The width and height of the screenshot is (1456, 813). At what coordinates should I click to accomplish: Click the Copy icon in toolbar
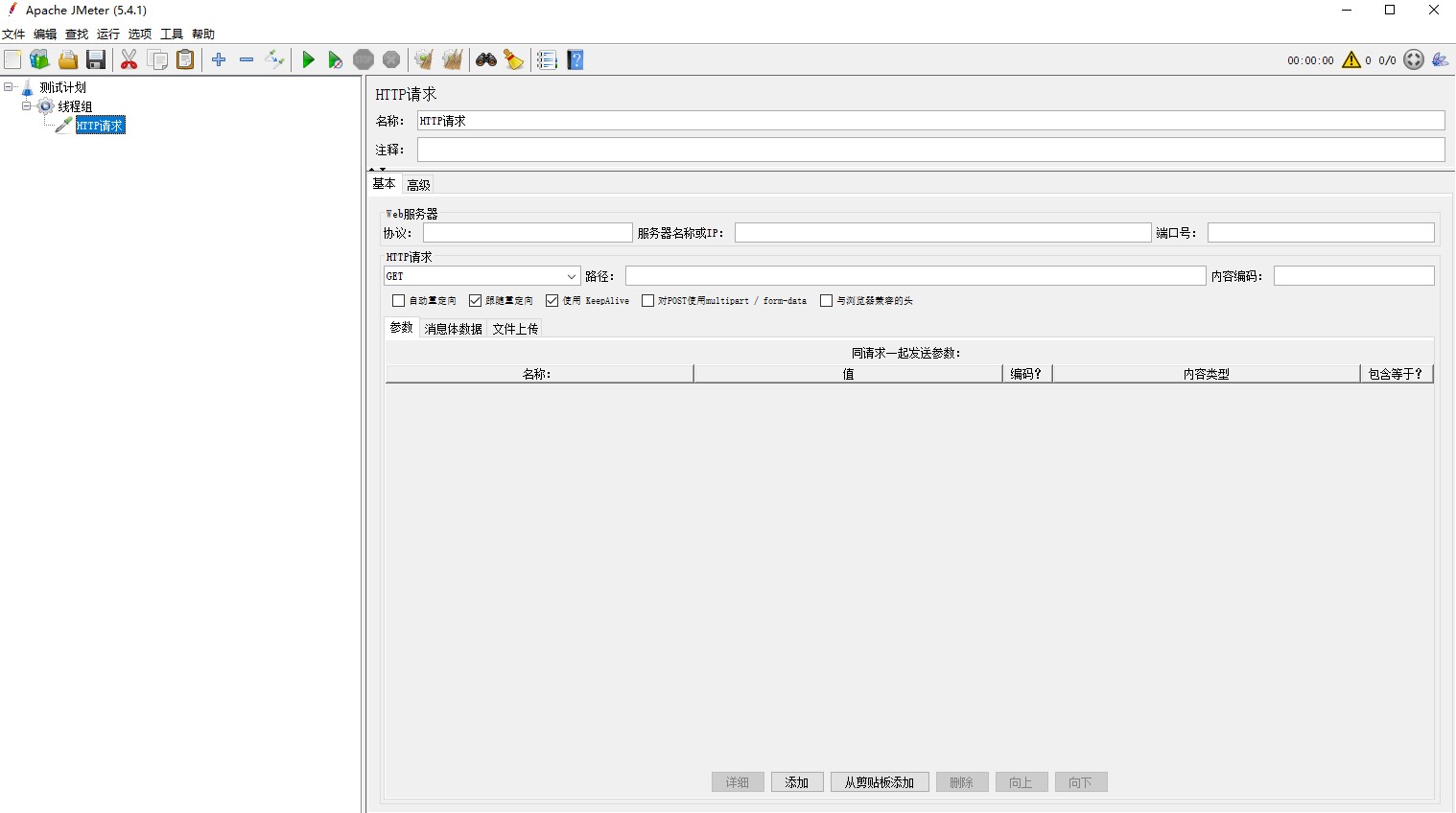(x=157, y=59)
